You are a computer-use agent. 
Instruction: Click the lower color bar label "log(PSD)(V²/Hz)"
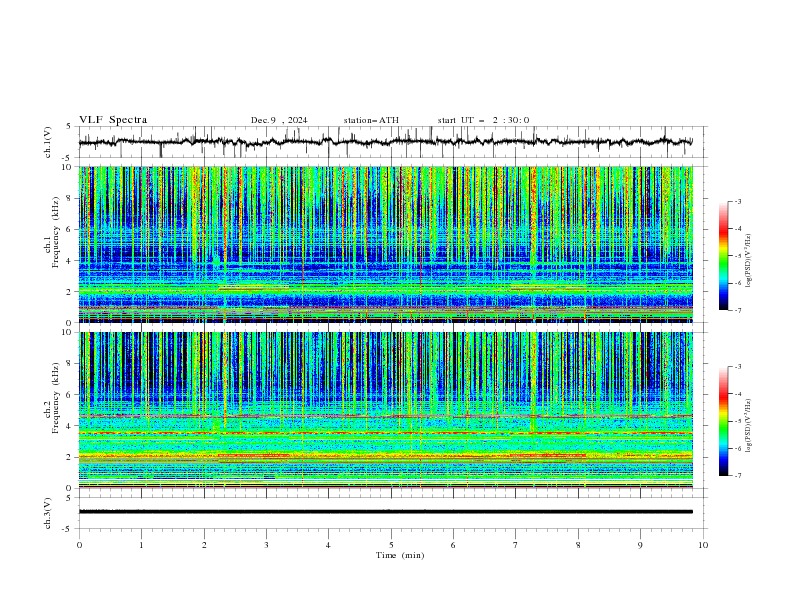tap(749, 426)
